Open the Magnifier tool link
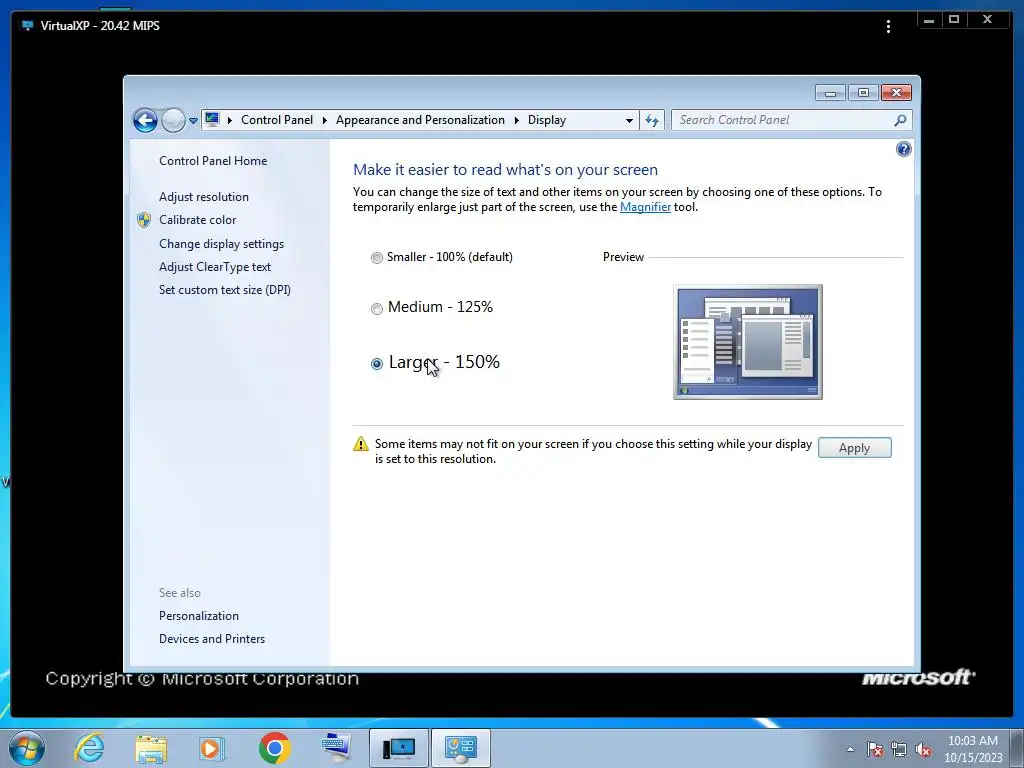Viewport: 1024px width, 768px height. (645, 207)
